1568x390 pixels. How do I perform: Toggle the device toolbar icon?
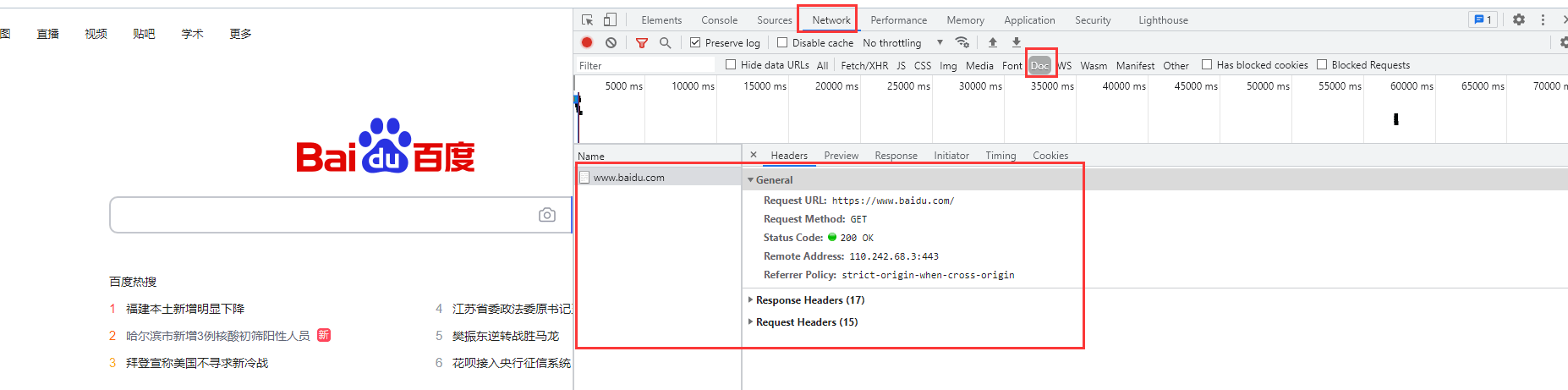(610, 19)
